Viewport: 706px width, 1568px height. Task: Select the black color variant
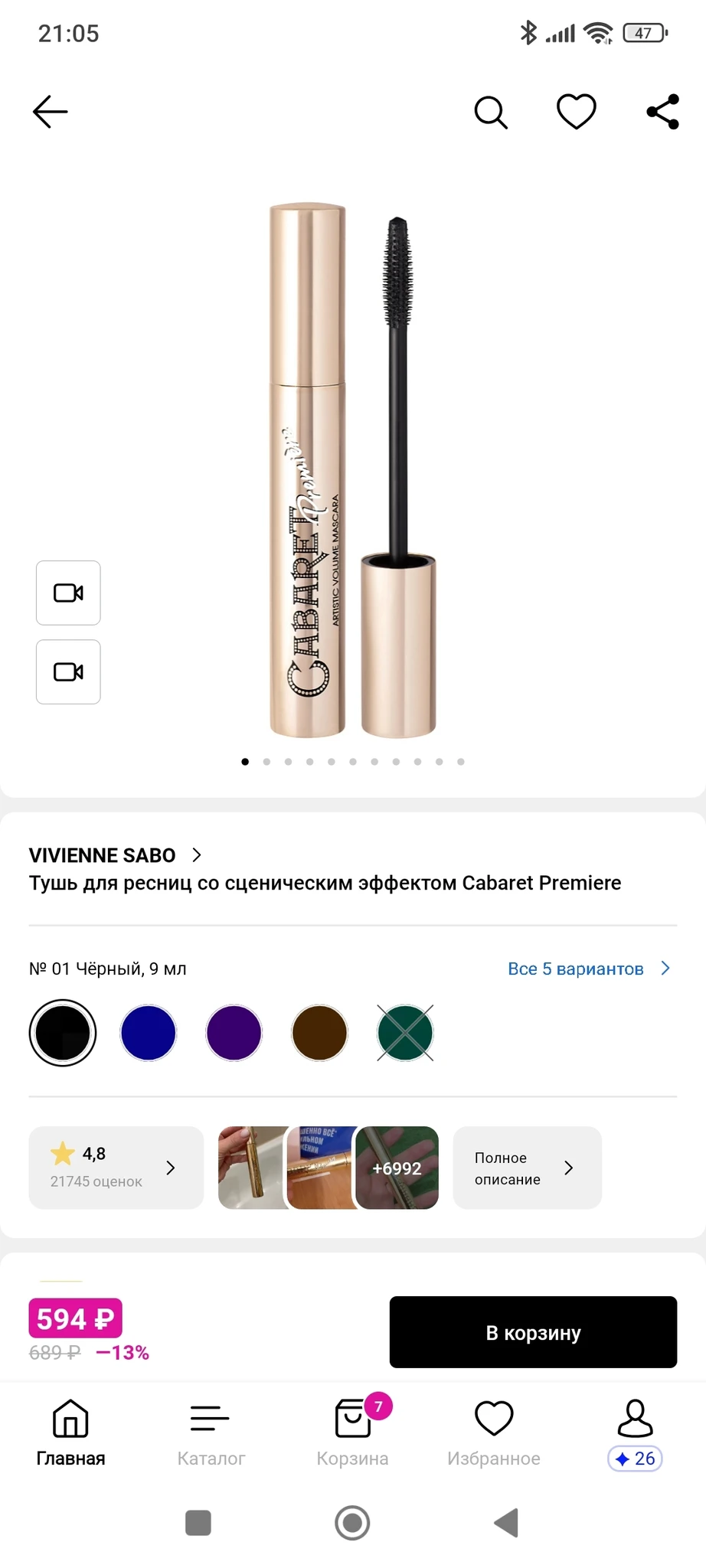[x=63, y=1033]
